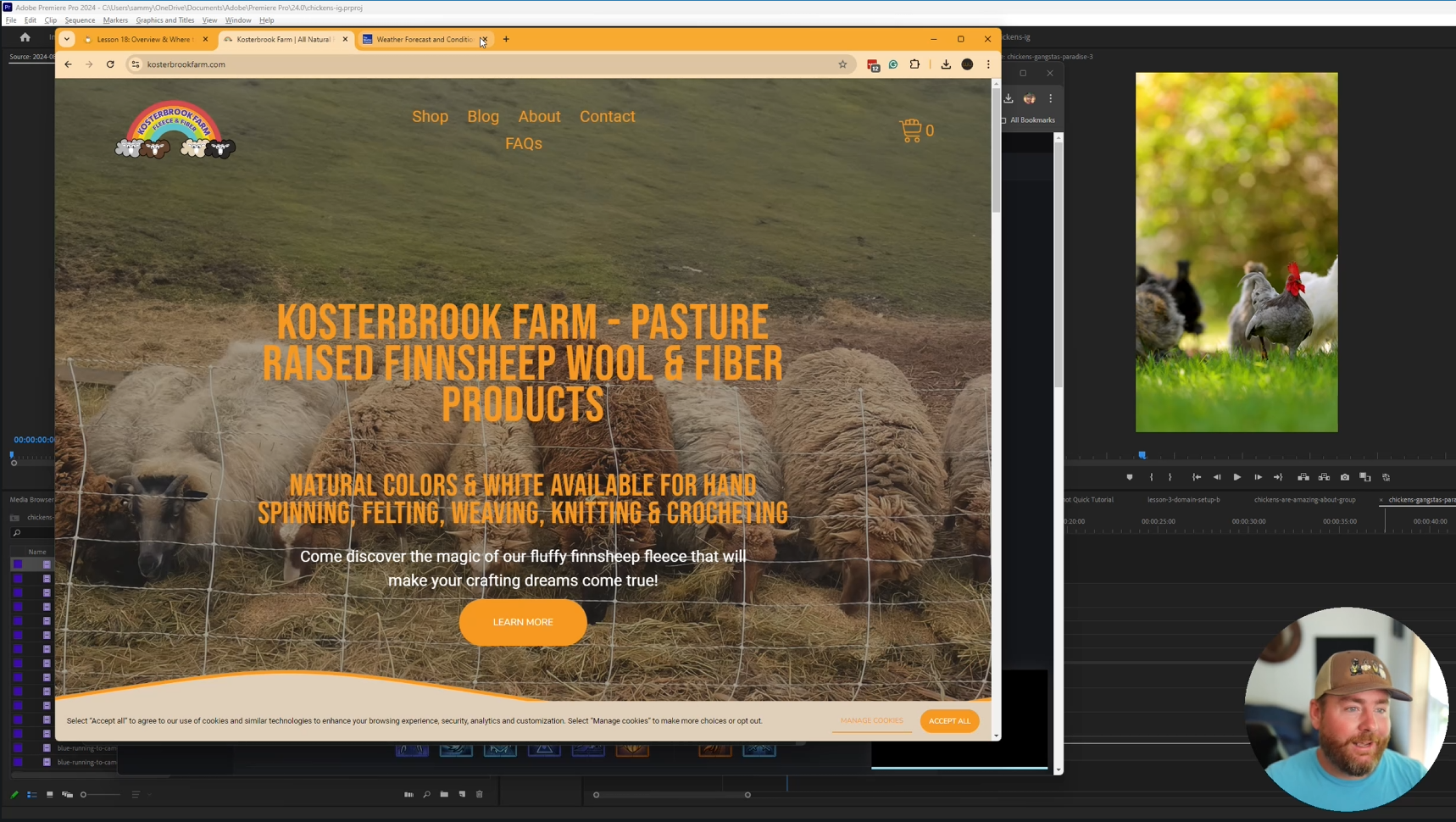
Task: Switch Project panel to List View
Action: click(32, 795)
